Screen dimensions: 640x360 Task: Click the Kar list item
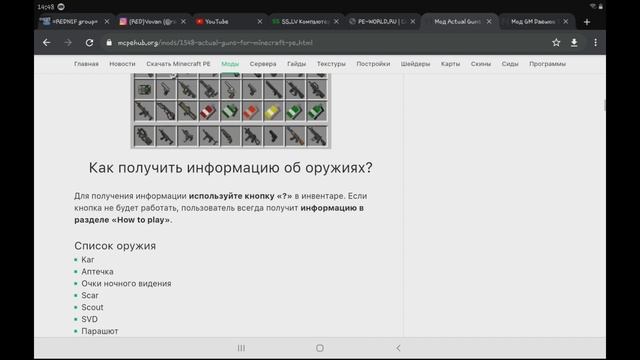[88, 260]
